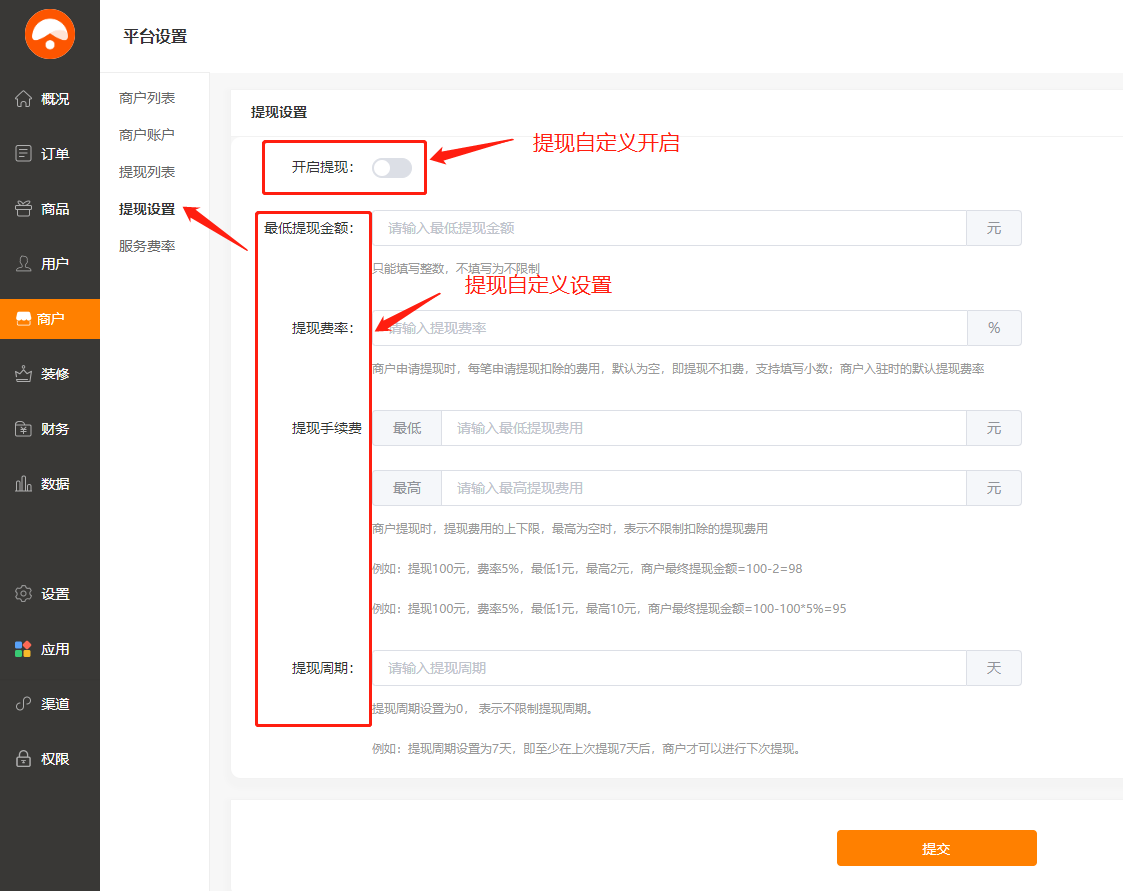Open the 设置 settings gear icon

(x=24, y=594)
